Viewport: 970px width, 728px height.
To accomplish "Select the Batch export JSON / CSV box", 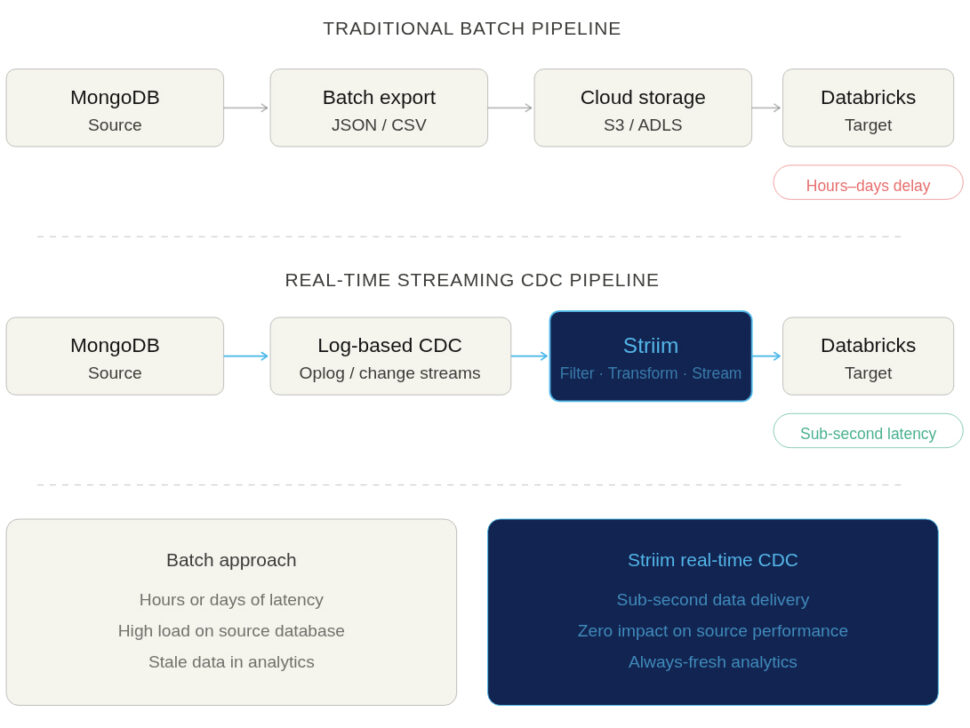I will (x=379, y=108).
